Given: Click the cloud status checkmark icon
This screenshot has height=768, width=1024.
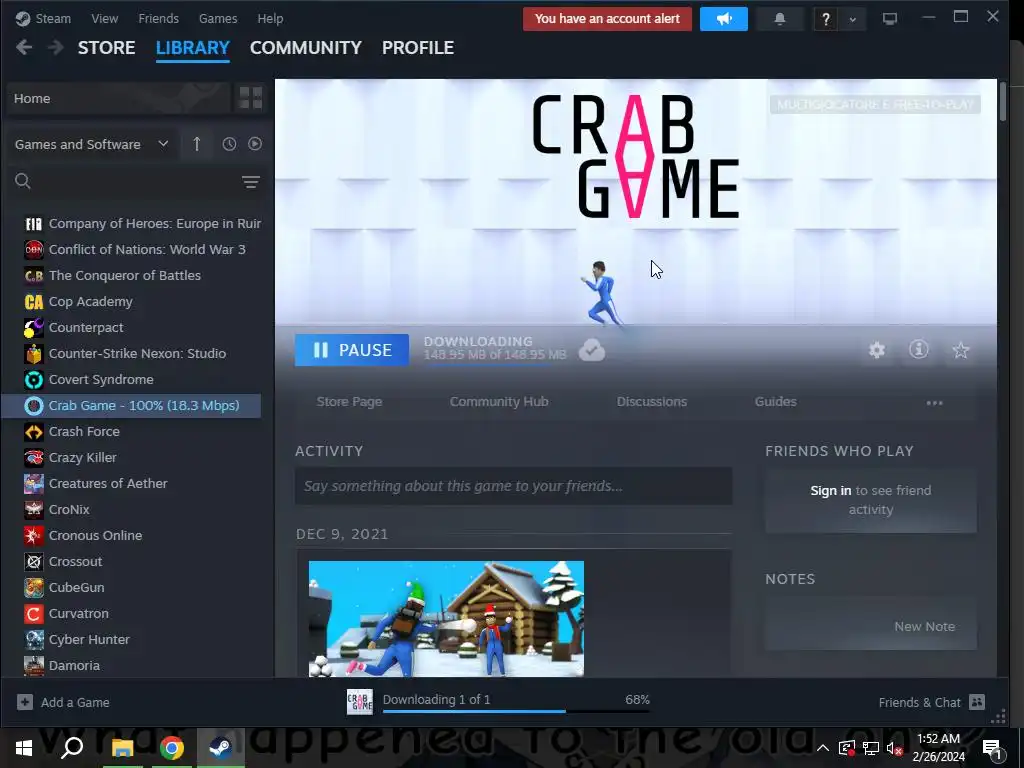Looking at the screenshot, I should tap(592, 350).
